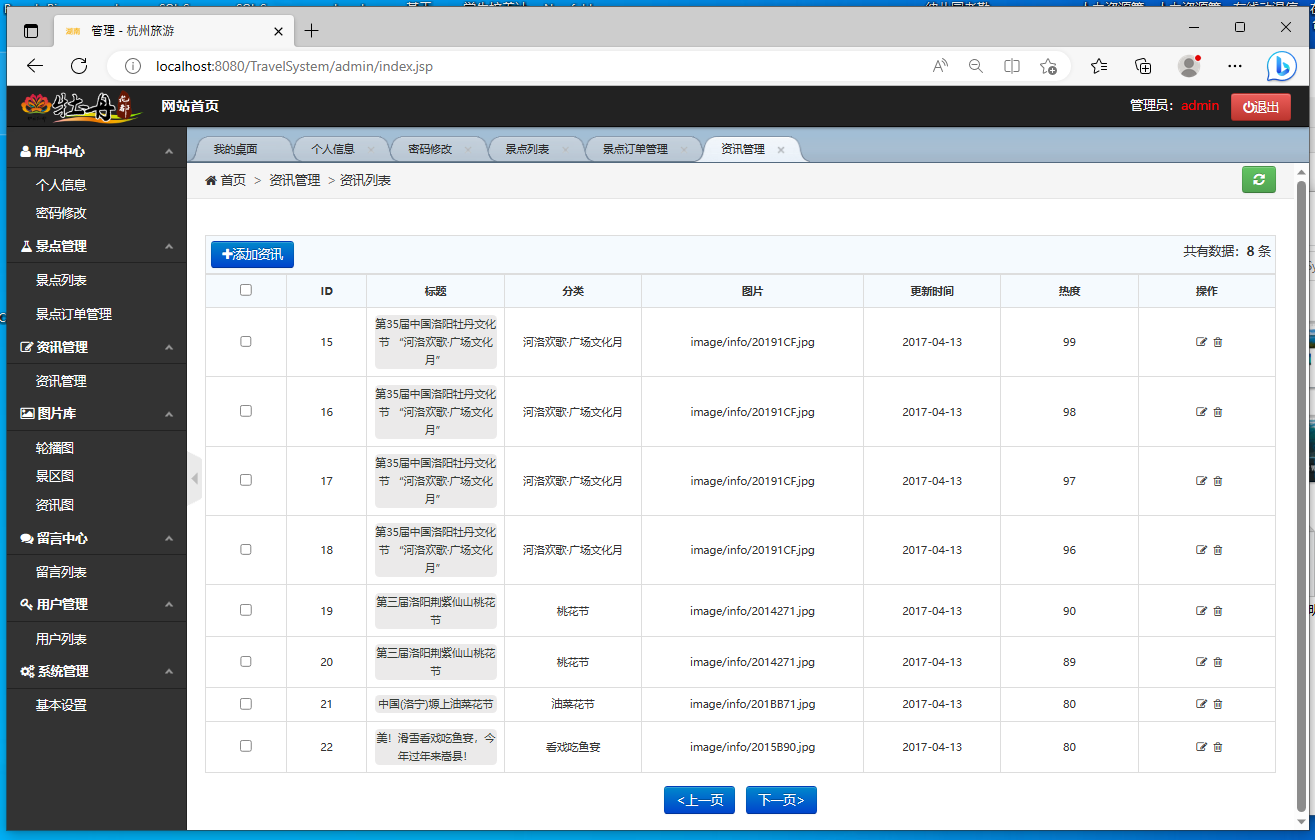Close the 资讯管理 tab
The height and width of the screenshot is (840, 1315).
[781, 150]
